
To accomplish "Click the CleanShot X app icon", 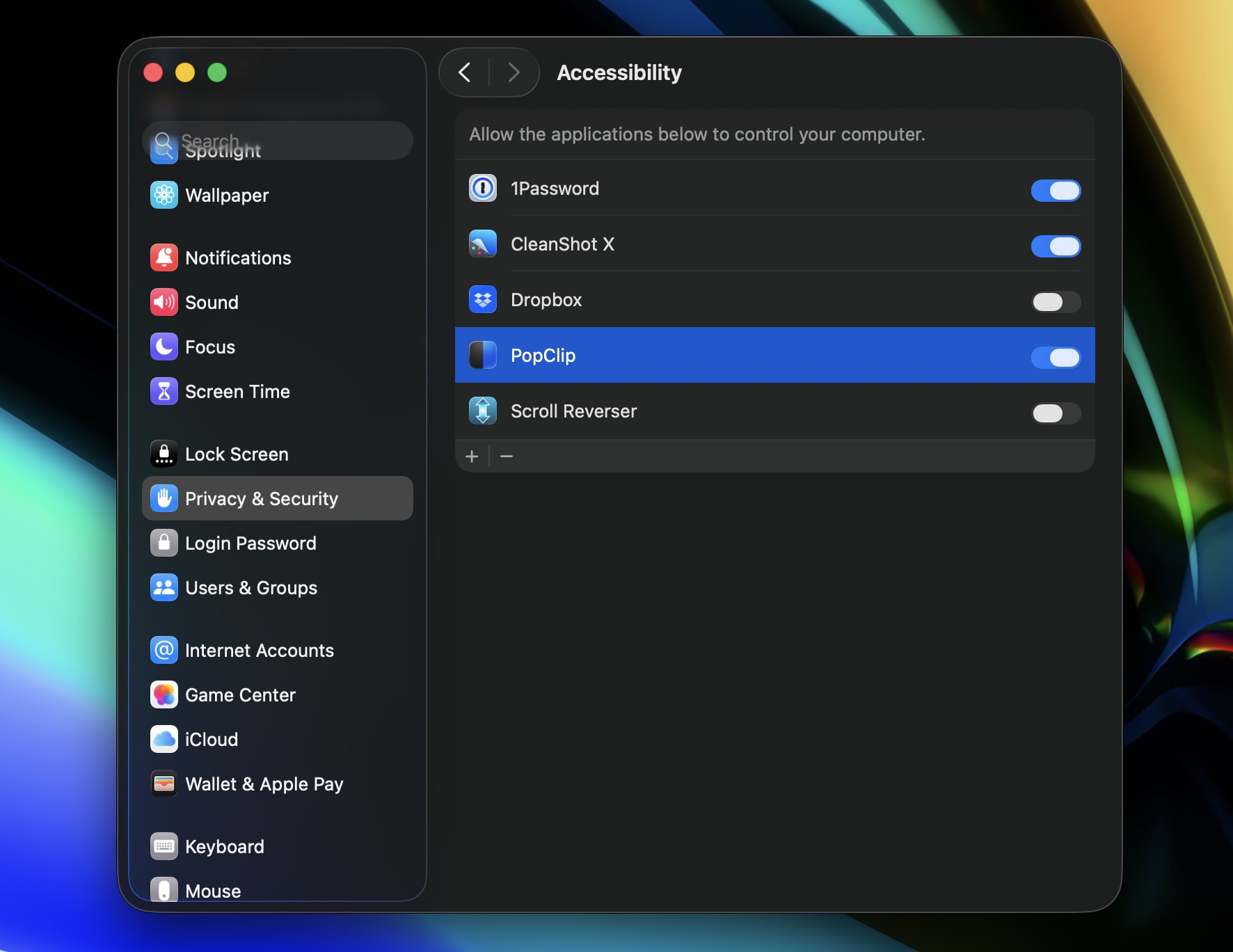I will pyautogui.click(x=483, y=244).
